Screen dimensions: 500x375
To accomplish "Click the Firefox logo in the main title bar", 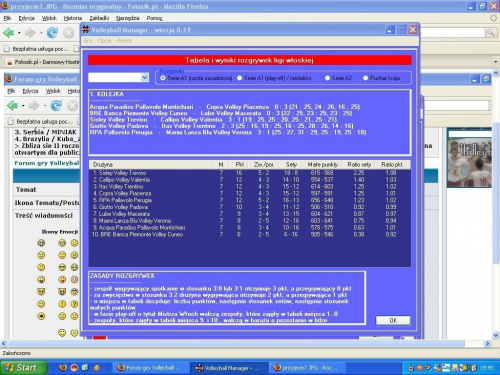I will (5, 6).
